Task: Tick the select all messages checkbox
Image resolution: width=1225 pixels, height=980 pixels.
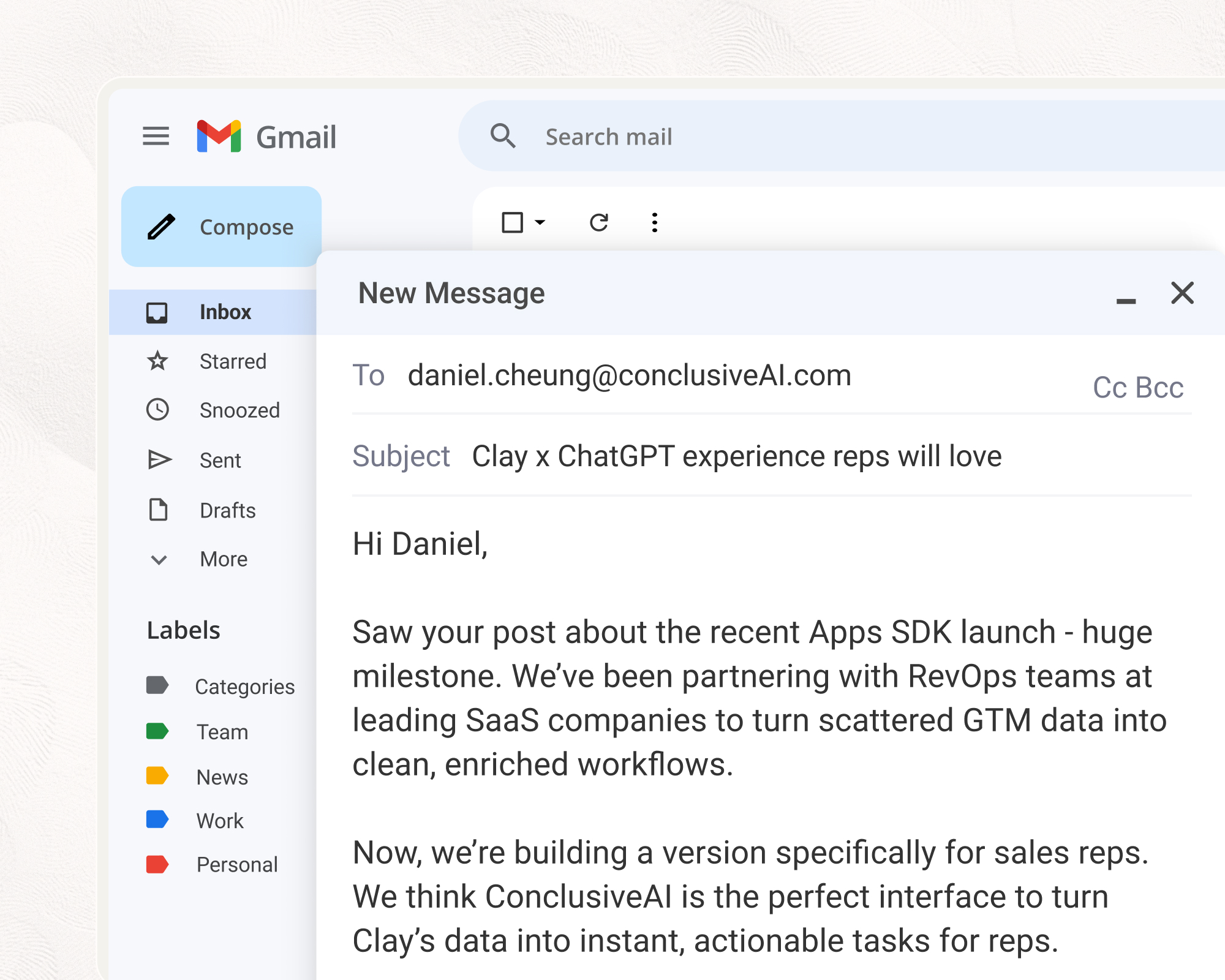Action: coord(512,222)
